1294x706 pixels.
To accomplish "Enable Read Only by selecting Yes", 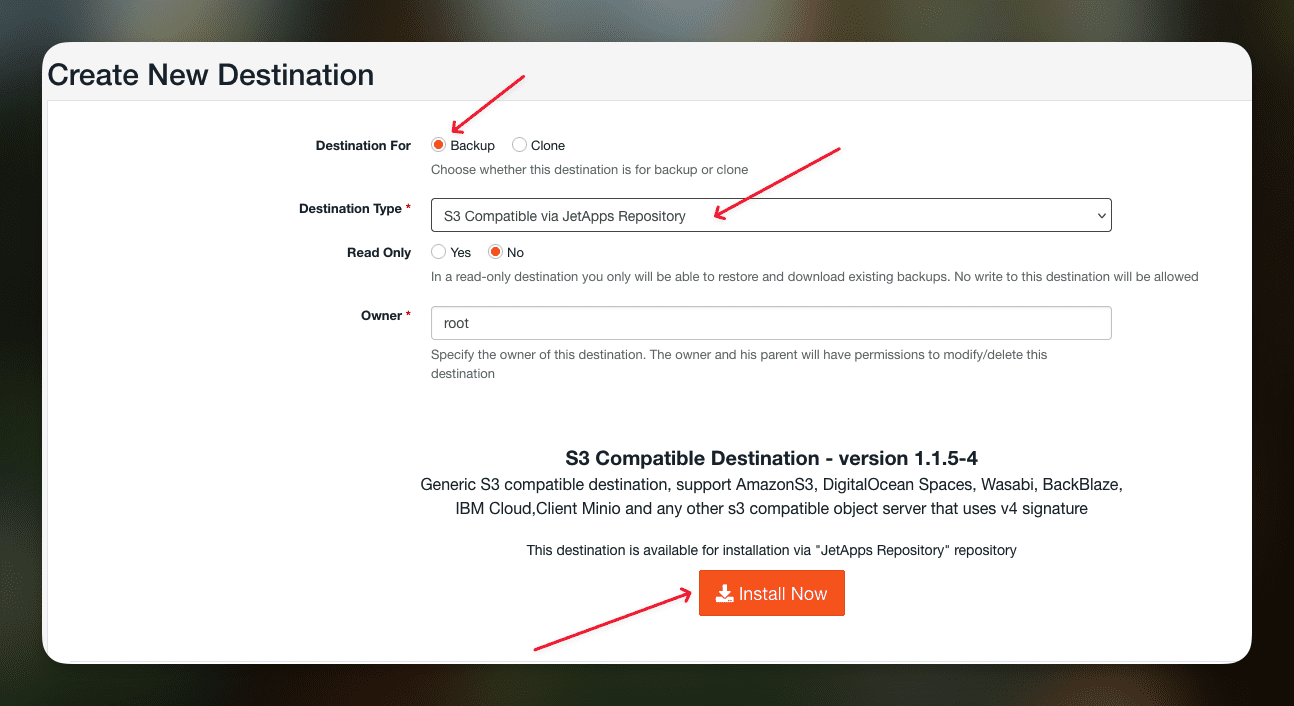I will point(437,252).
